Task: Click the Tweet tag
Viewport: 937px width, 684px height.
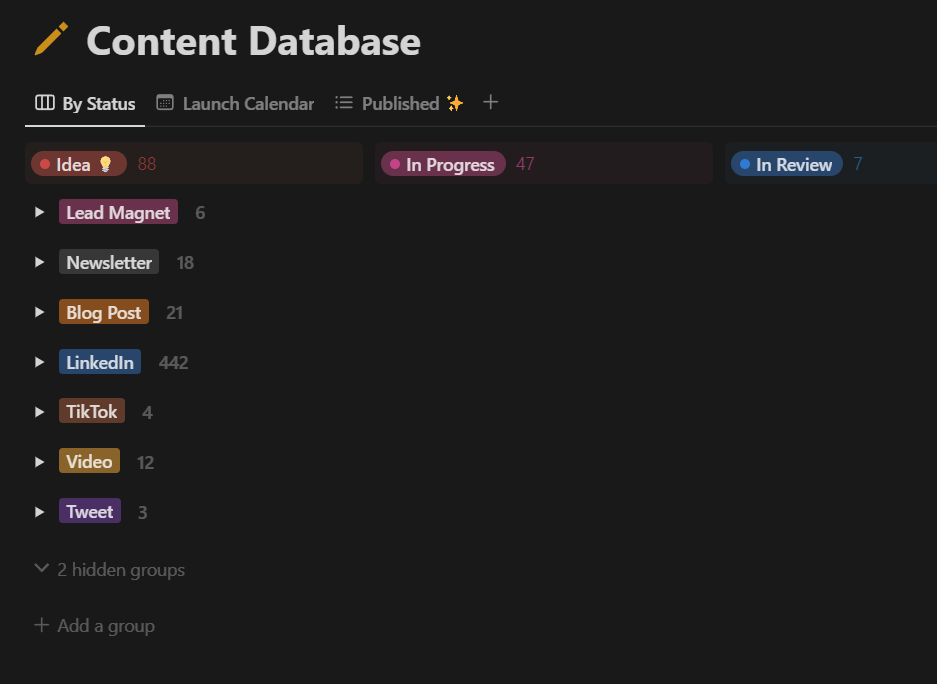Action: point(90,512)
